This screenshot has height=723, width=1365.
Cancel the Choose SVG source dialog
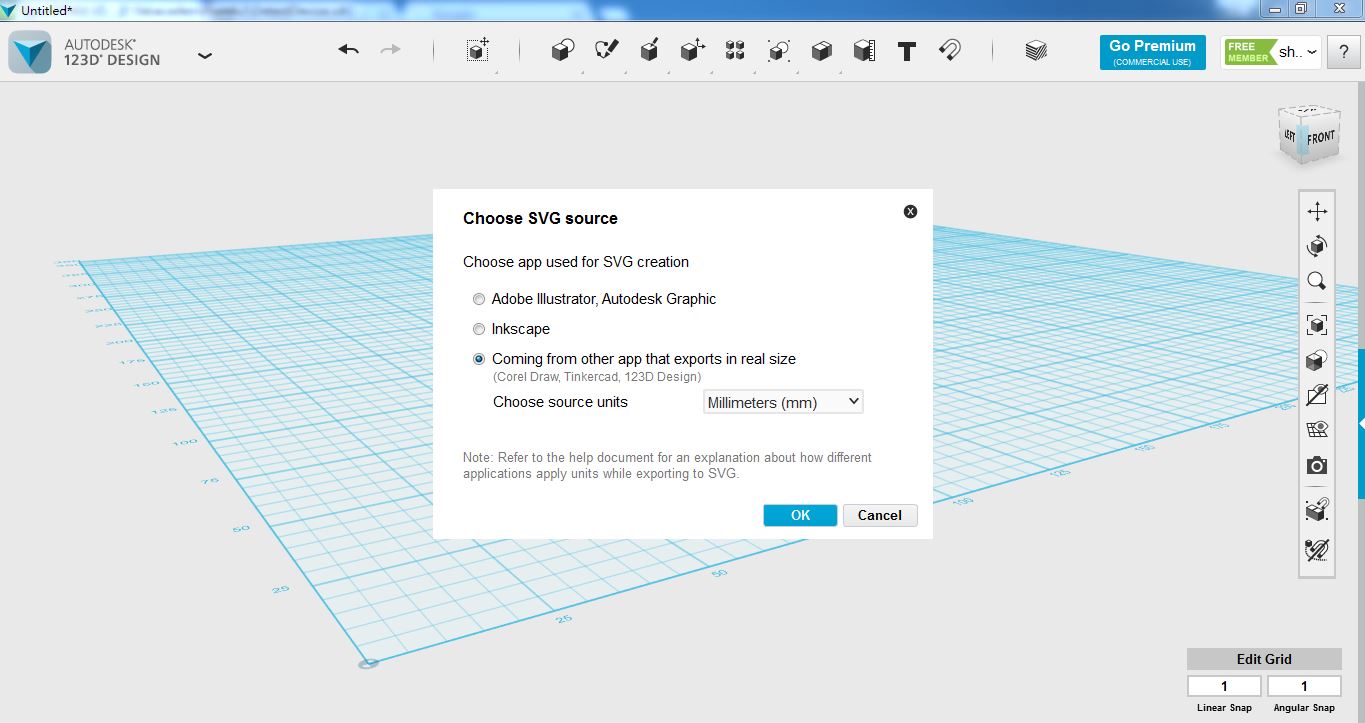coord(880,515)
